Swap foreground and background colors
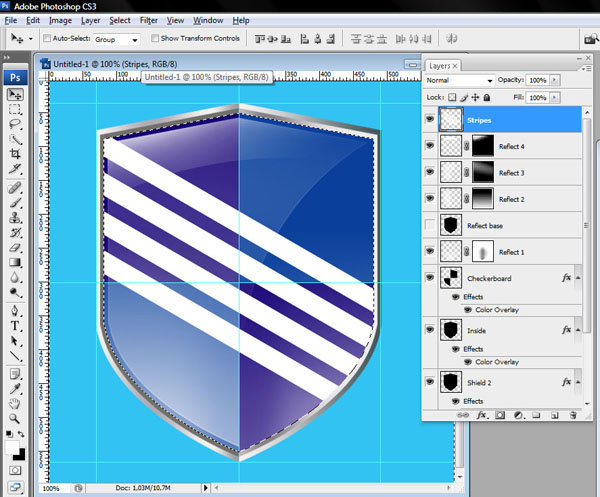Viewport: 600px width, 497px height. coord(21,434)
